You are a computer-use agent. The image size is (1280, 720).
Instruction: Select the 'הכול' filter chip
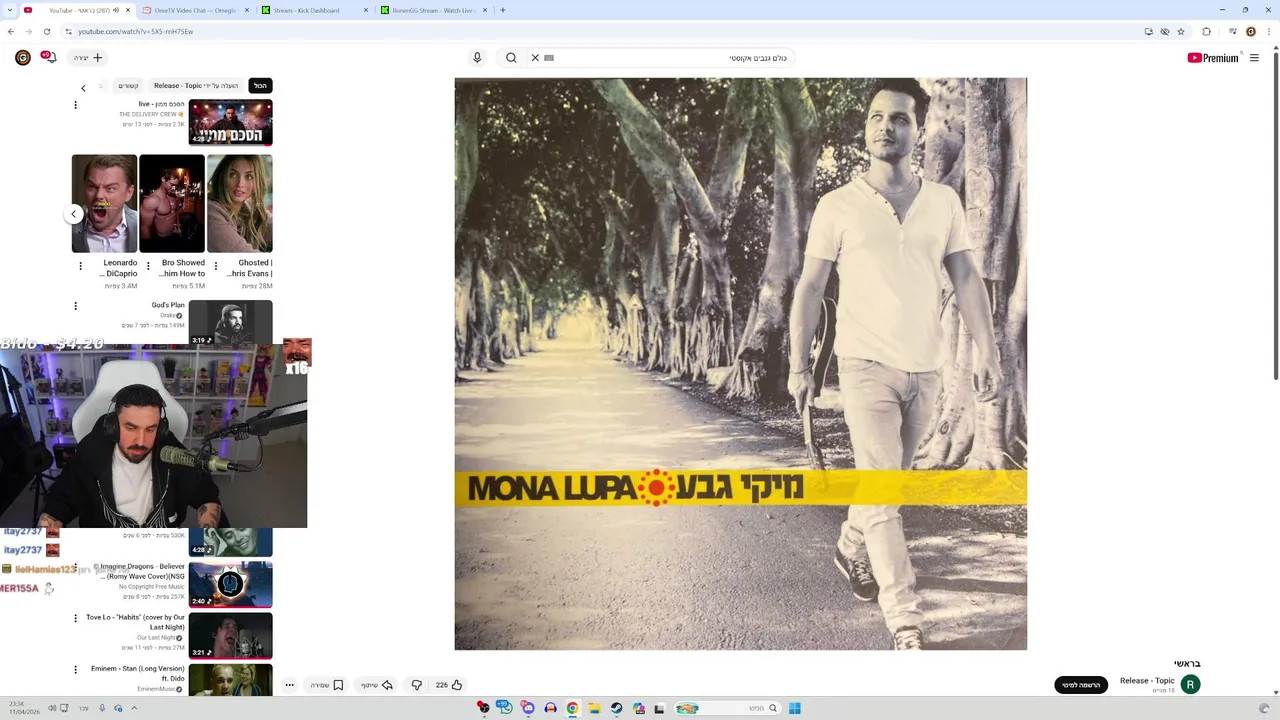[x=260, y=86]
